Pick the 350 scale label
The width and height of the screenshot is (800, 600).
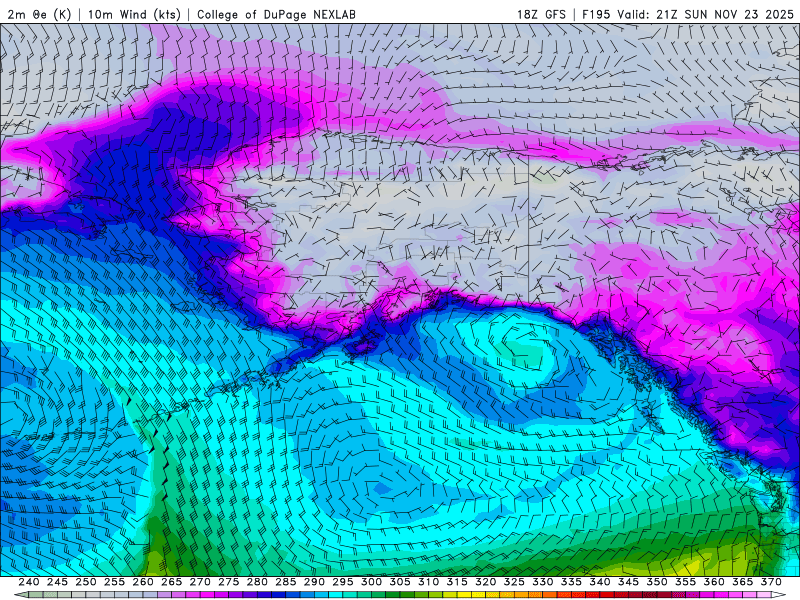pyautogui.click(x=657, y=582)
